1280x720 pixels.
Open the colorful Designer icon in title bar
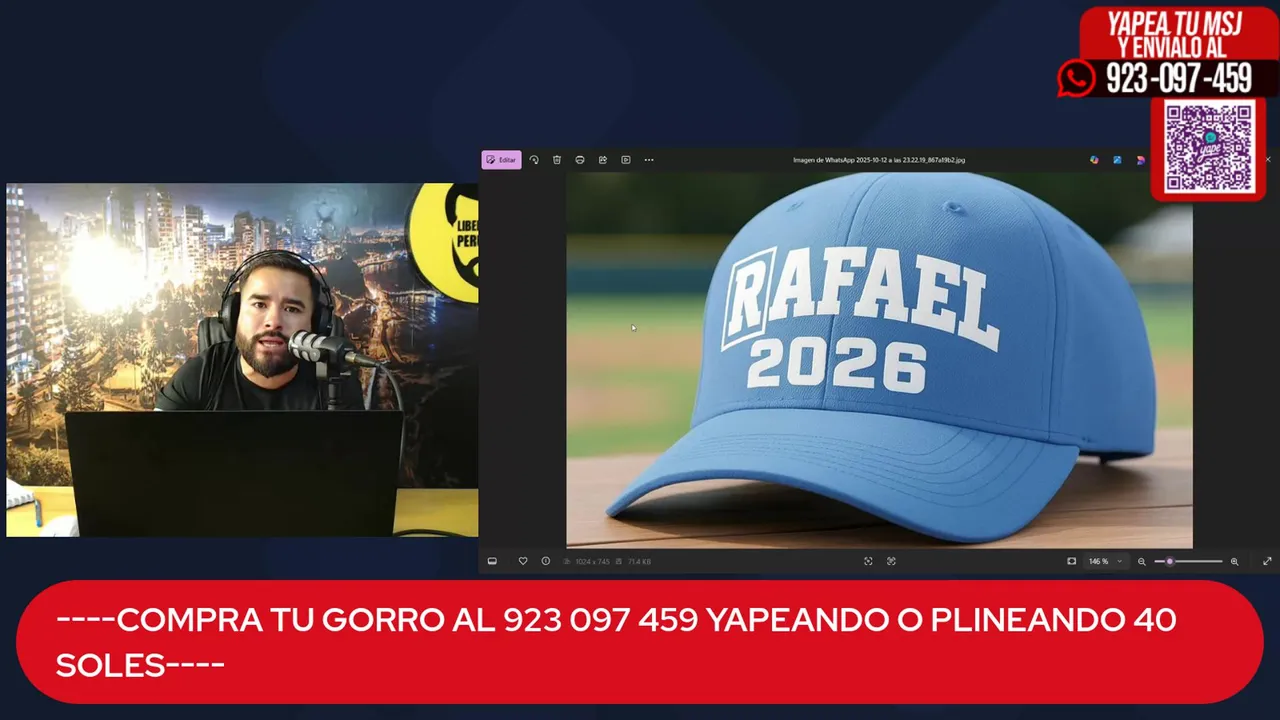click(x=1094, y=160)
